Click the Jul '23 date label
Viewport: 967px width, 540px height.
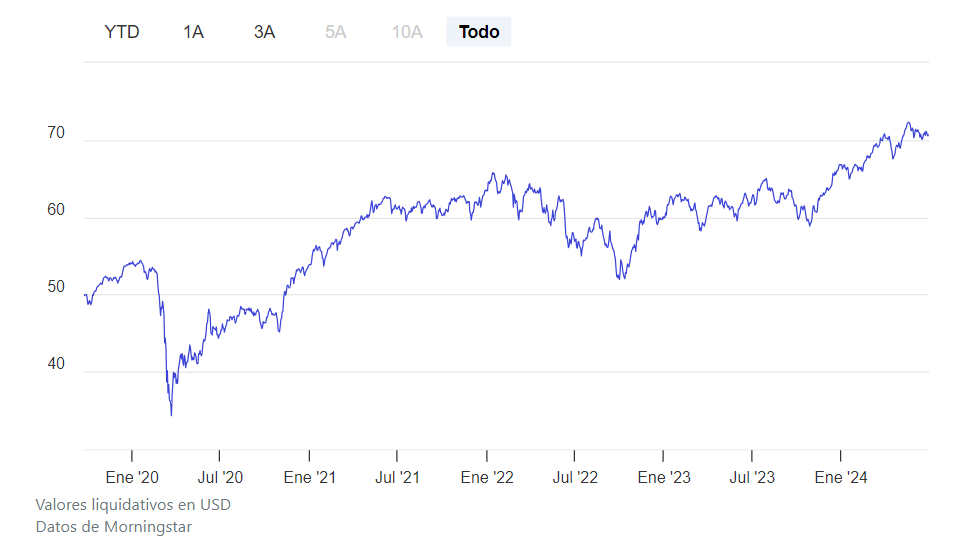tap(751, 478)
